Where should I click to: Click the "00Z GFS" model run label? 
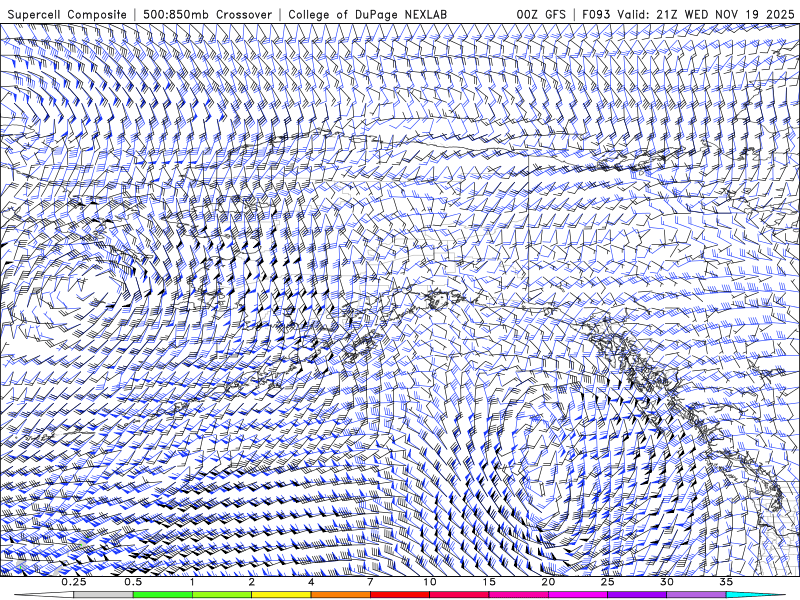point(541,15)
